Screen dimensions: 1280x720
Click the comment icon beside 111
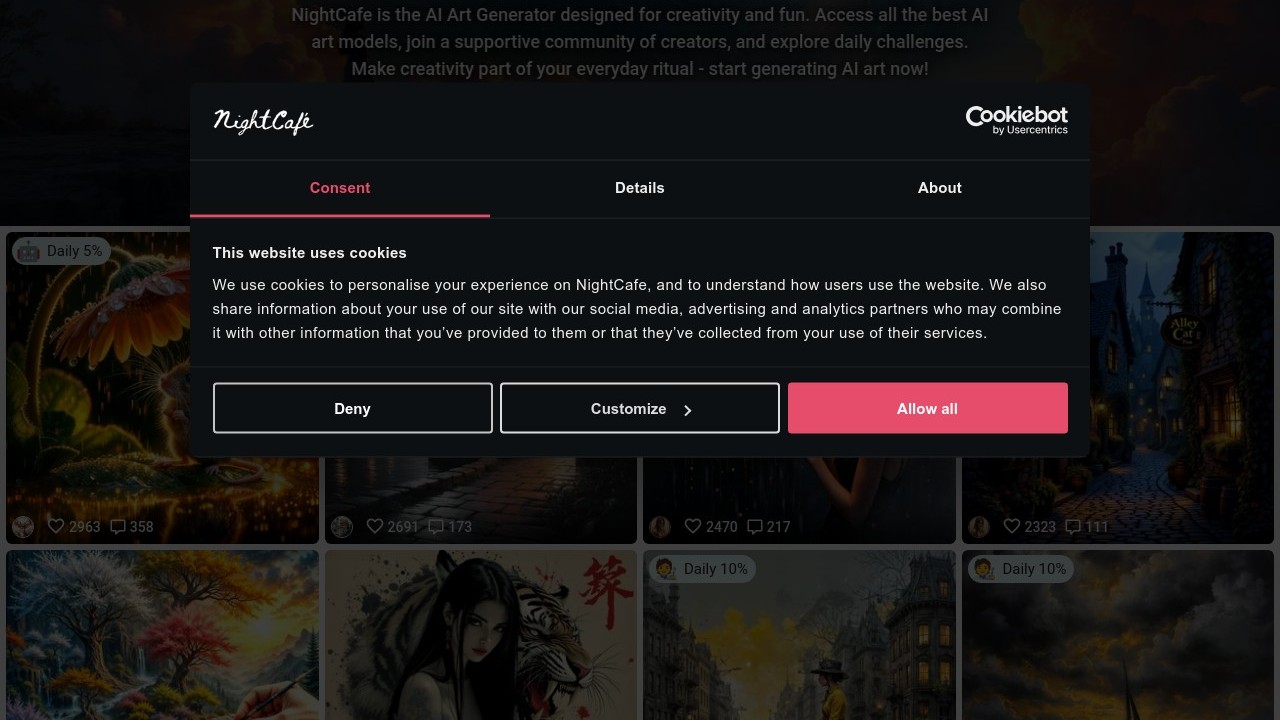[x=1073, y=526]
